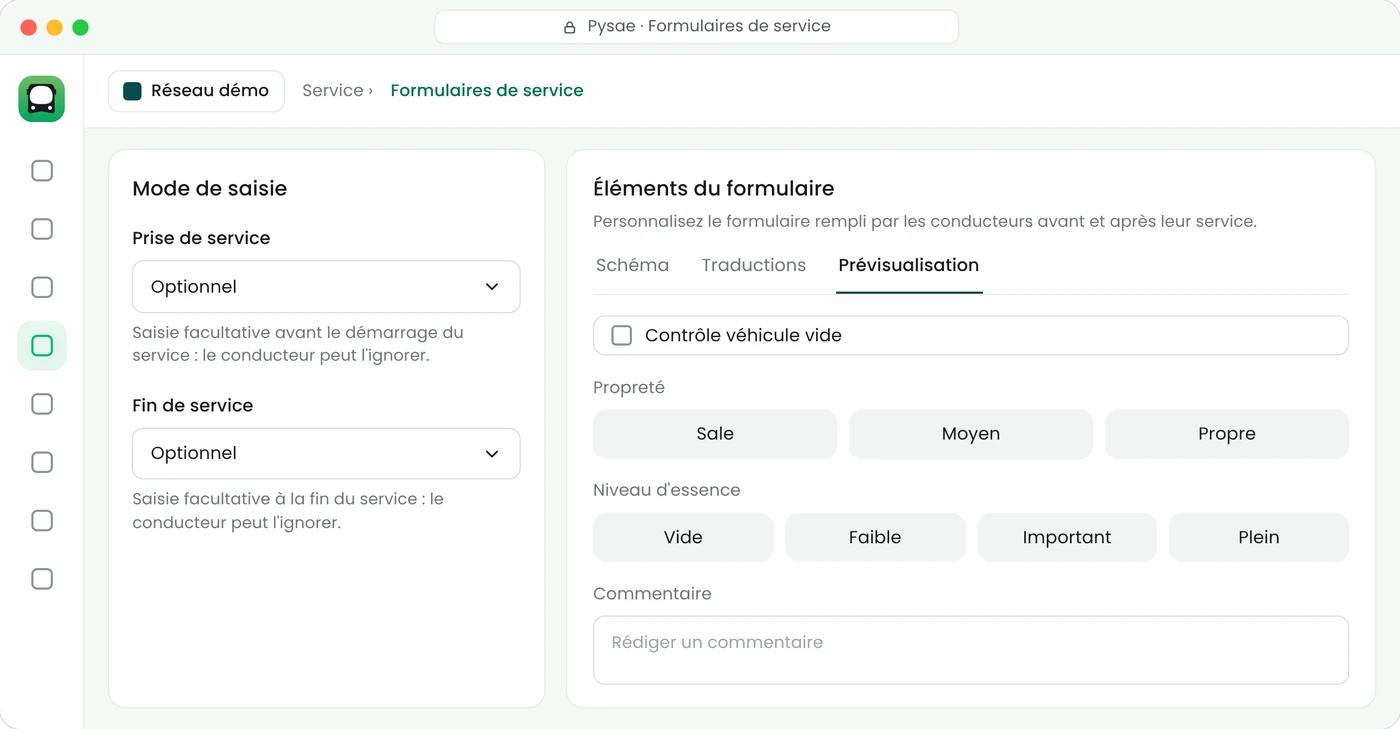Click the Commentaire label
Image resolution: width=1400 pixels, height=729 pixels.
[x=652, y=594]
